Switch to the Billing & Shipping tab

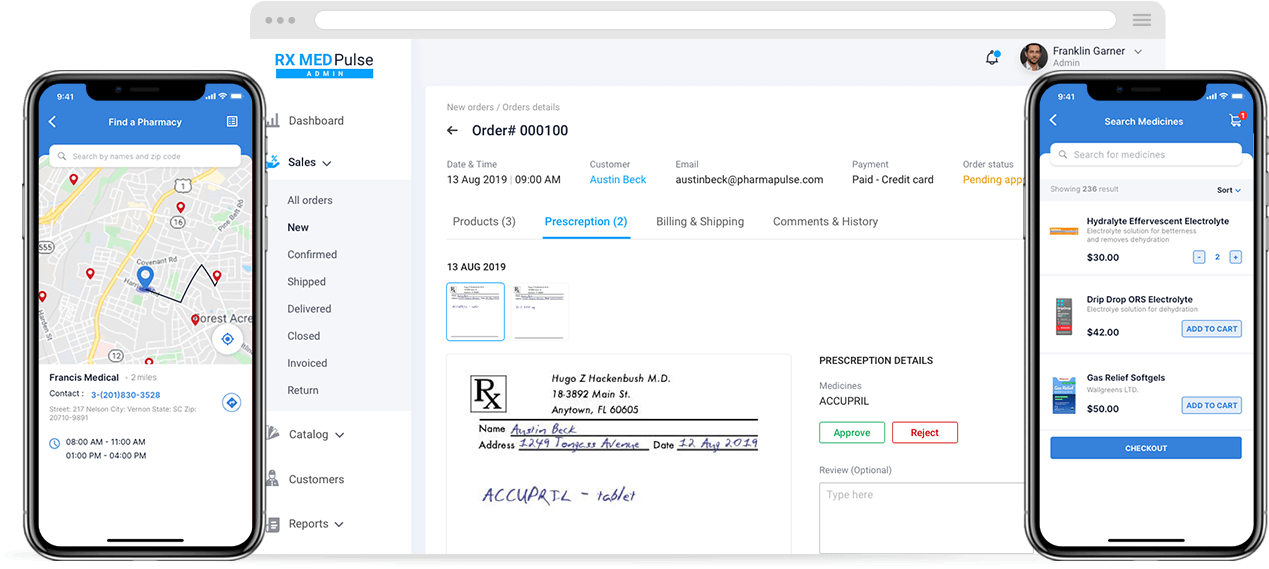699,222
